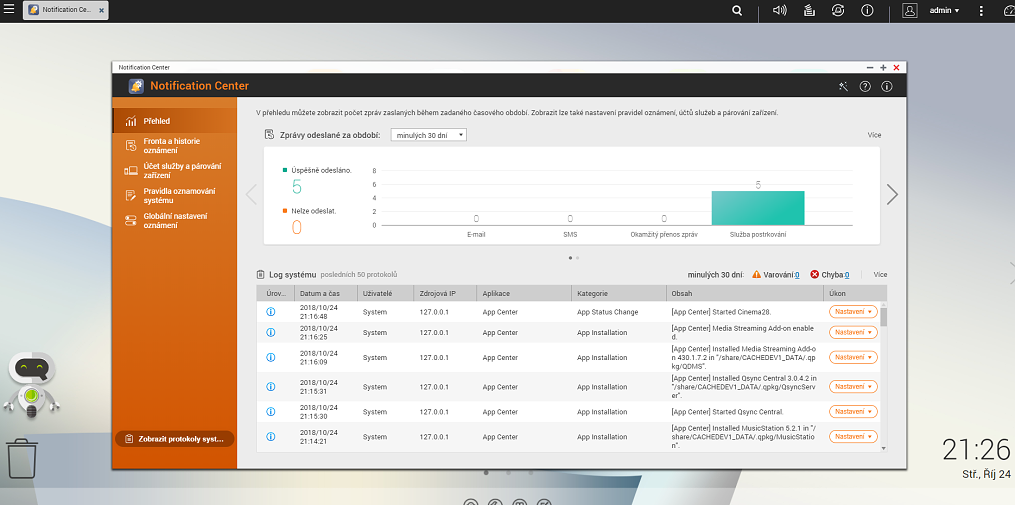Screen dimensions: 1015x505
Task: Click 'Zobrazit protokoly syst...' button
Action: pyautogui.click(x=174, y=439)
